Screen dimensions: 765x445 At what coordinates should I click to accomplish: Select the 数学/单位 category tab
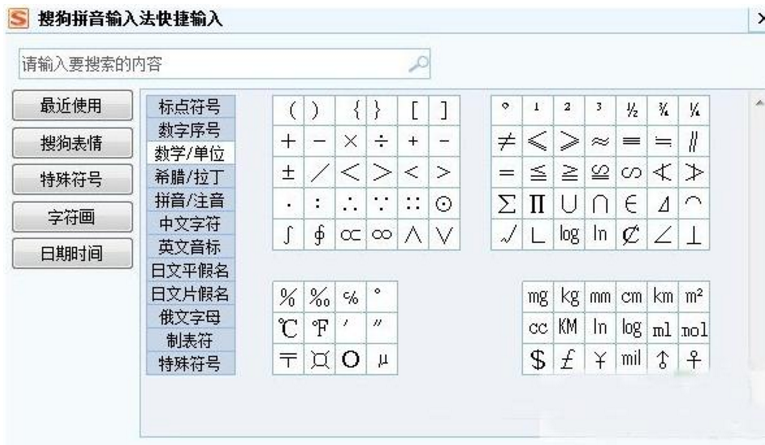(191, 154)
